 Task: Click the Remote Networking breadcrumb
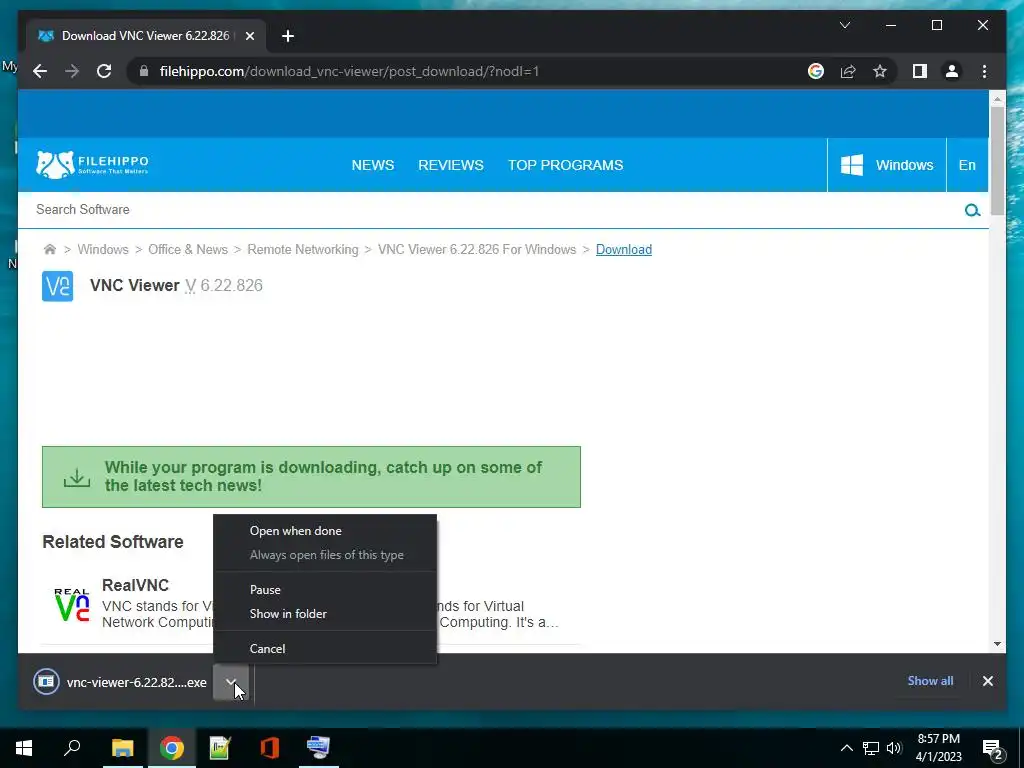tap(303, 249)
